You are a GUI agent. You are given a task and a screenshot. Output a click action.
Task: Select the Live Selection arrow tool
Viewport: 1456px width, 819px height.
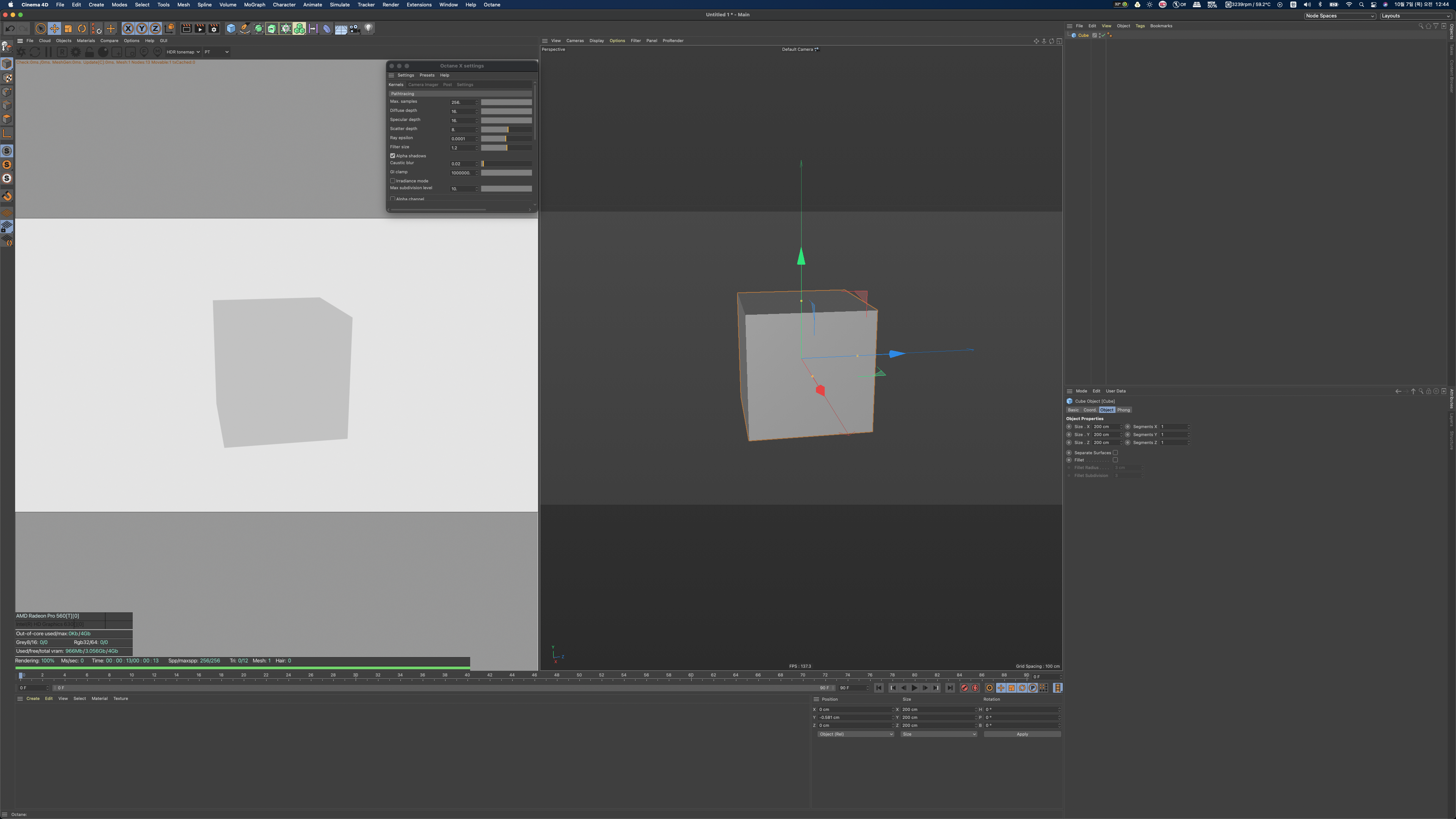click(41, 28)
